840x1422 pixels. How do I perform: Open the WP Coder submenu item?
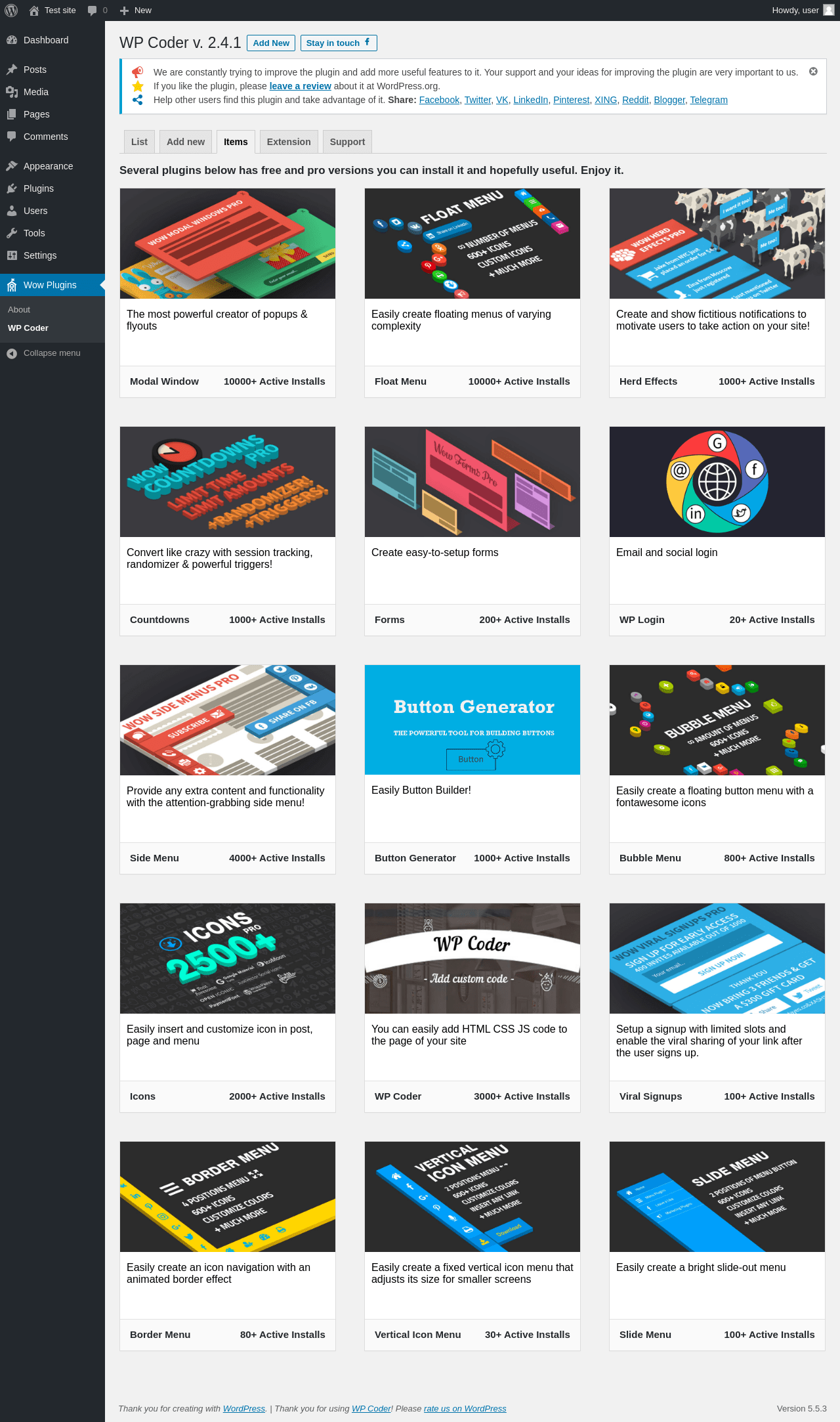28,328
